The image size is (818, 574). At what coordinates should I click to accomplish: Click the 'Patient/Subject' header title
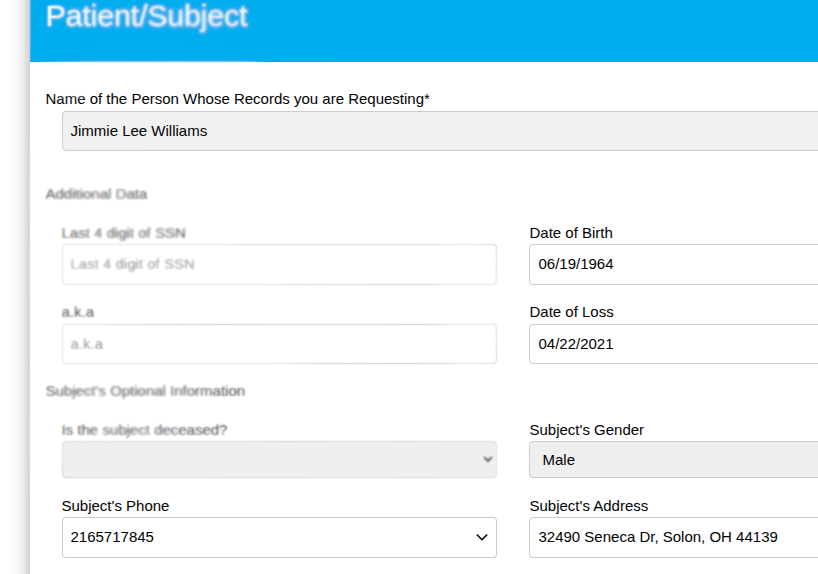[147, 17]
